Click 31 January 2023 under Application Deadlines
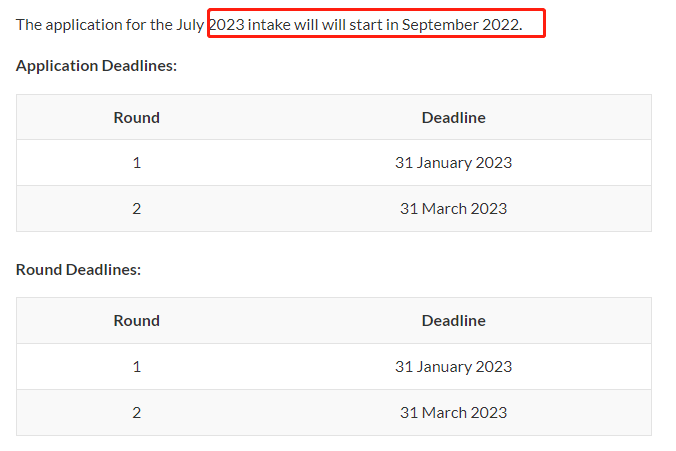 [x=453, y=163]
